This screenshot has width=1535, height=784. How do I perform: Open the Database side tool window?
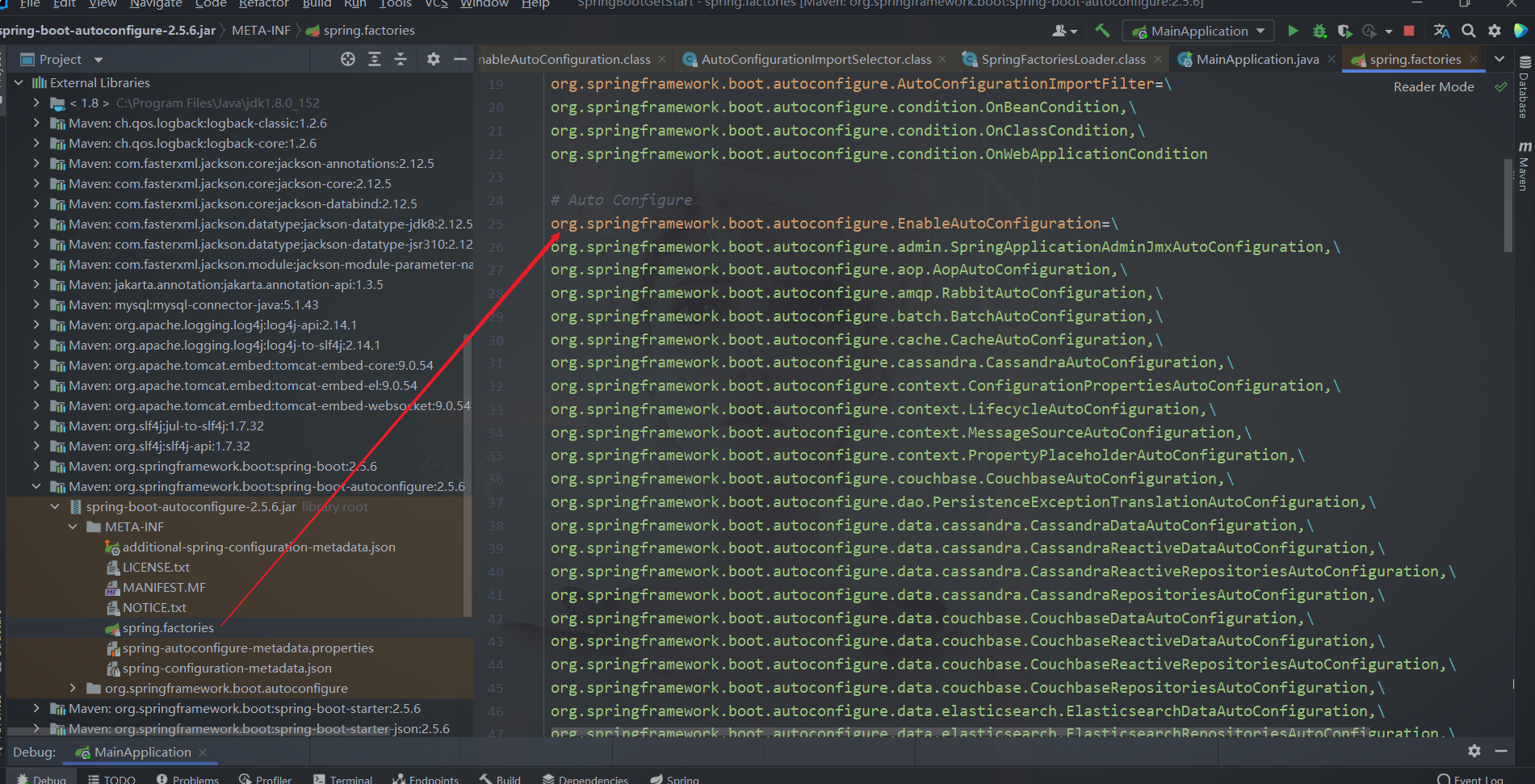coord(1525,87)
